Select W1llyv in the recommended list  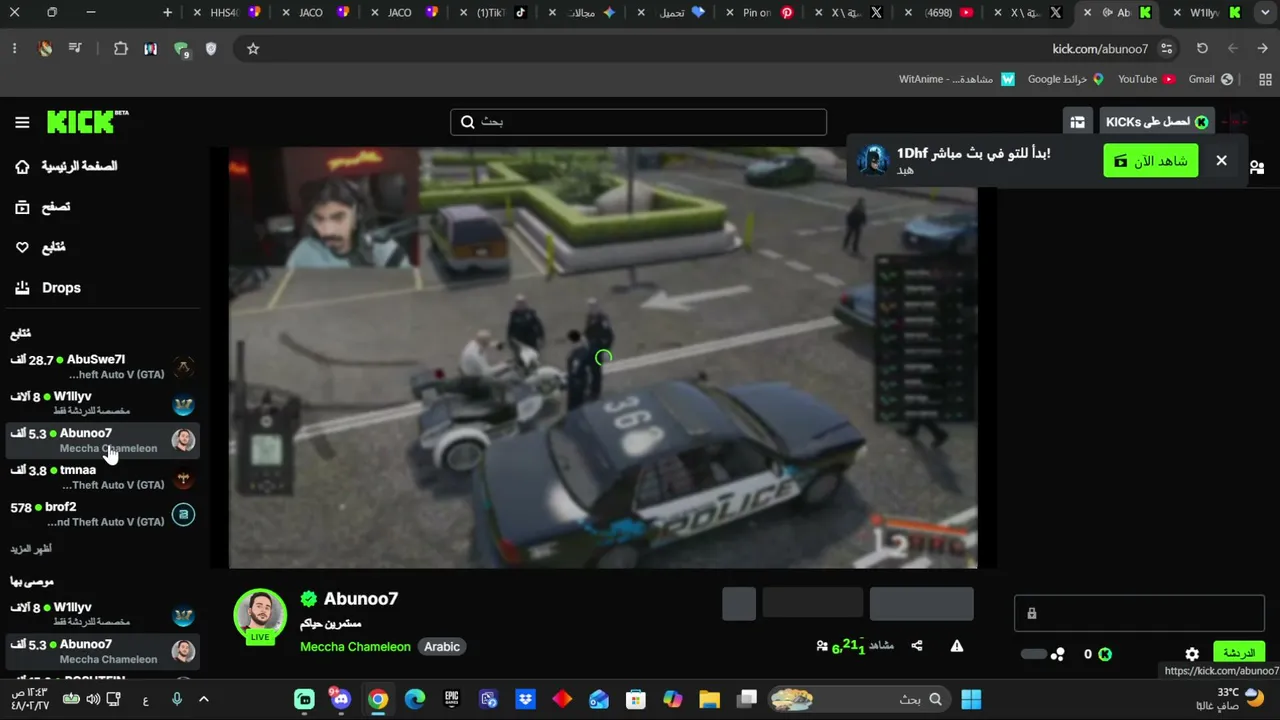point(102,614)
